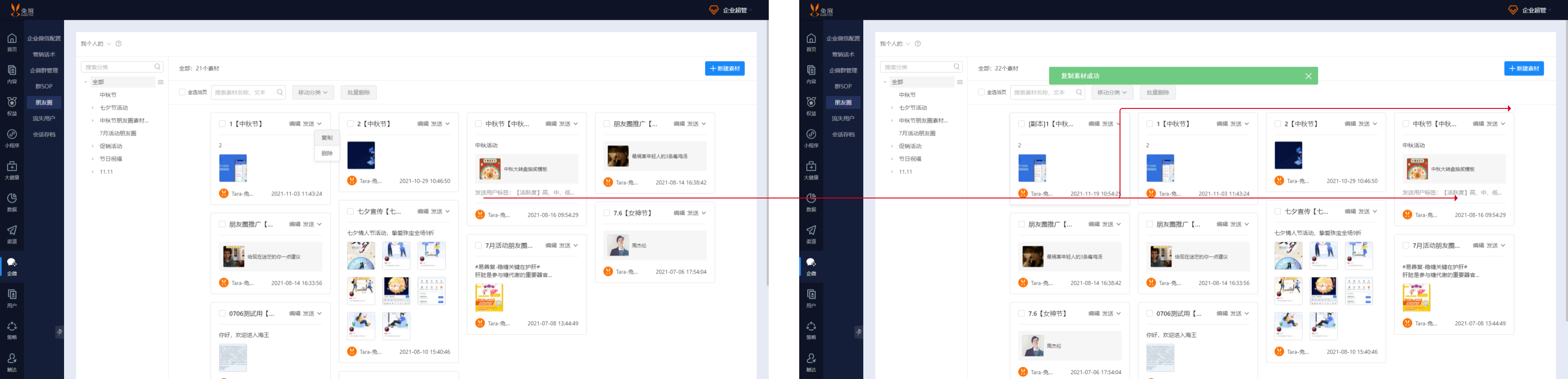Image resolution: width=1568 pixels, height=379 pixels.
Task: Tick checkbox of card 2【中秋节】 in left screenshot
Action: 350,124
